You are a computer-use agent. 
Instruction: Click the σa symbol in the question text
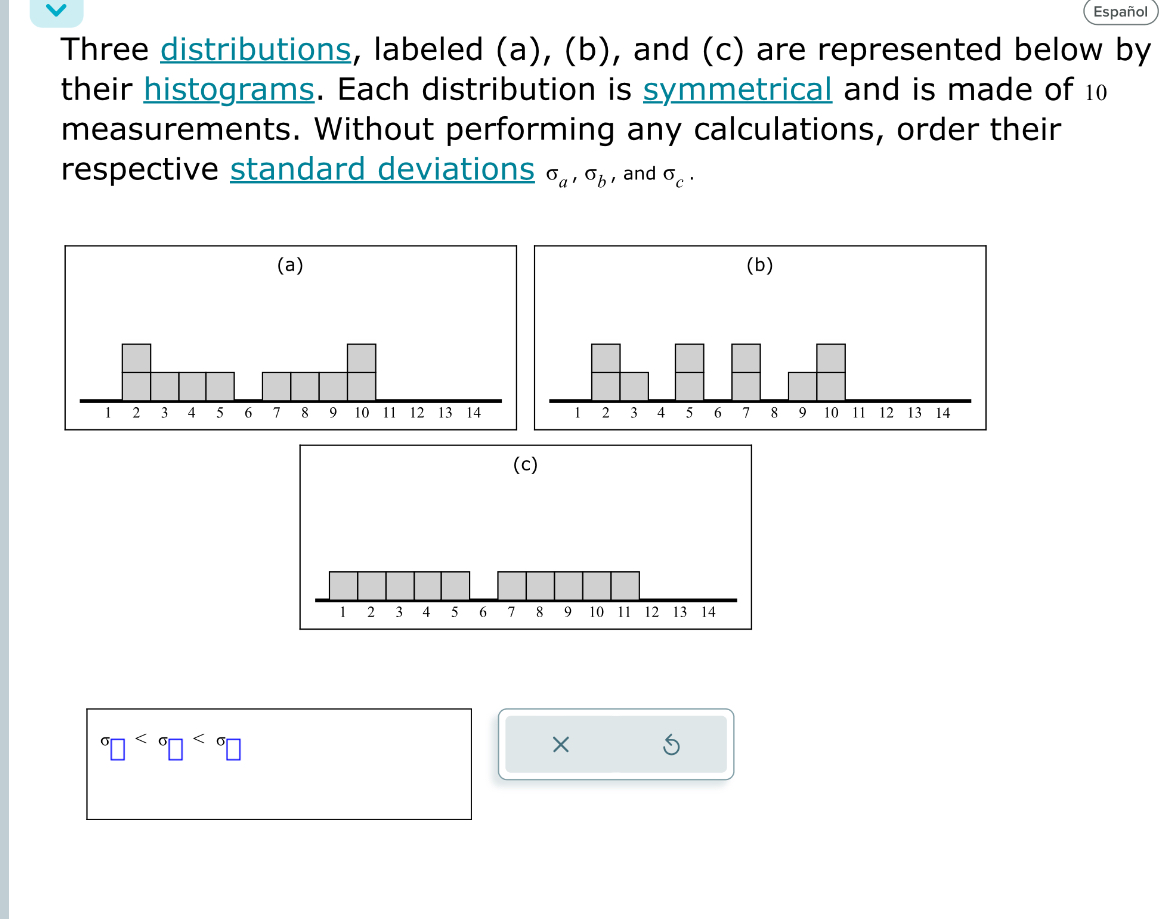(x=554, y=176)
